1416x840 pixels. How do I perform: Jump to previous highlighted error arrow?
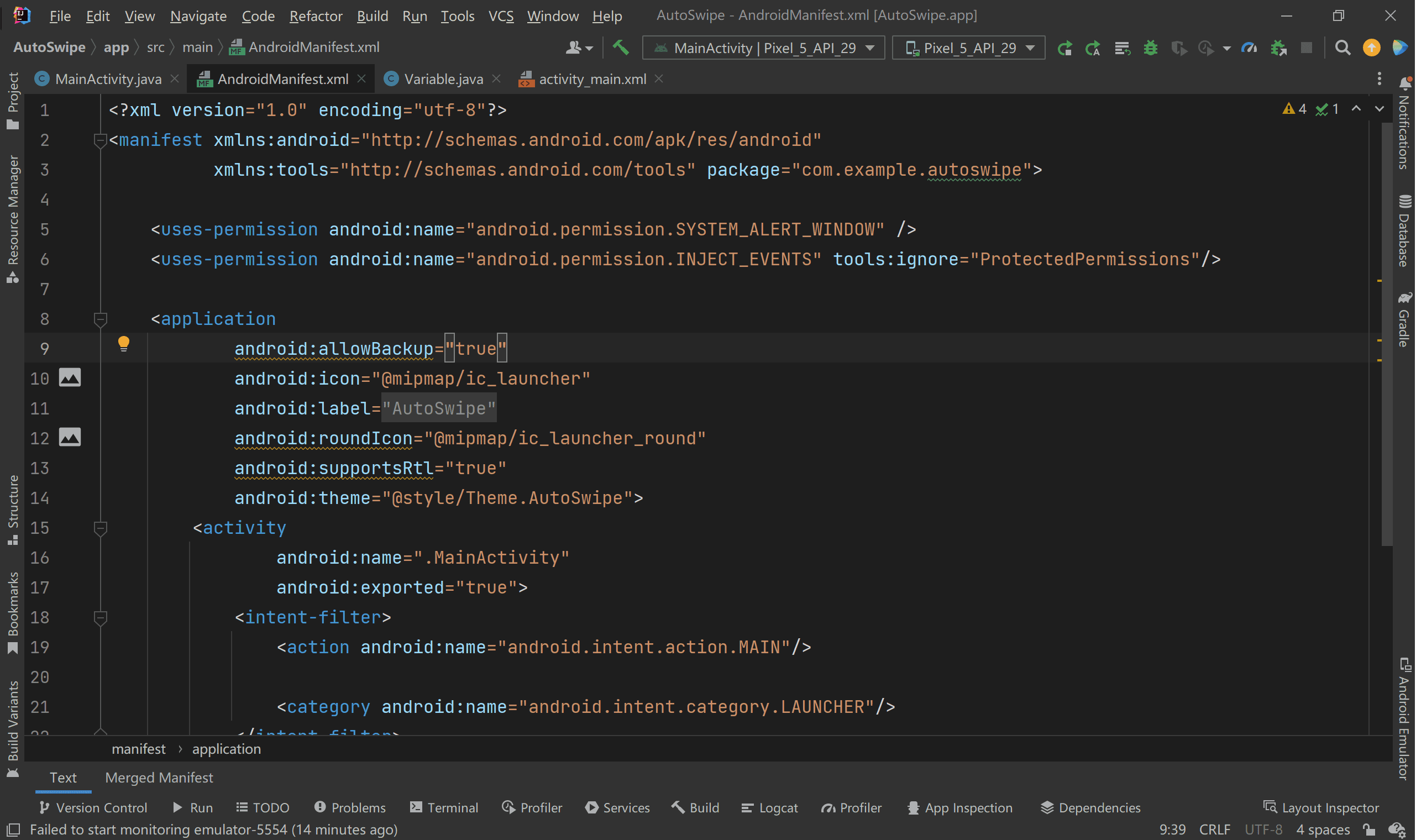point(1356,109)
